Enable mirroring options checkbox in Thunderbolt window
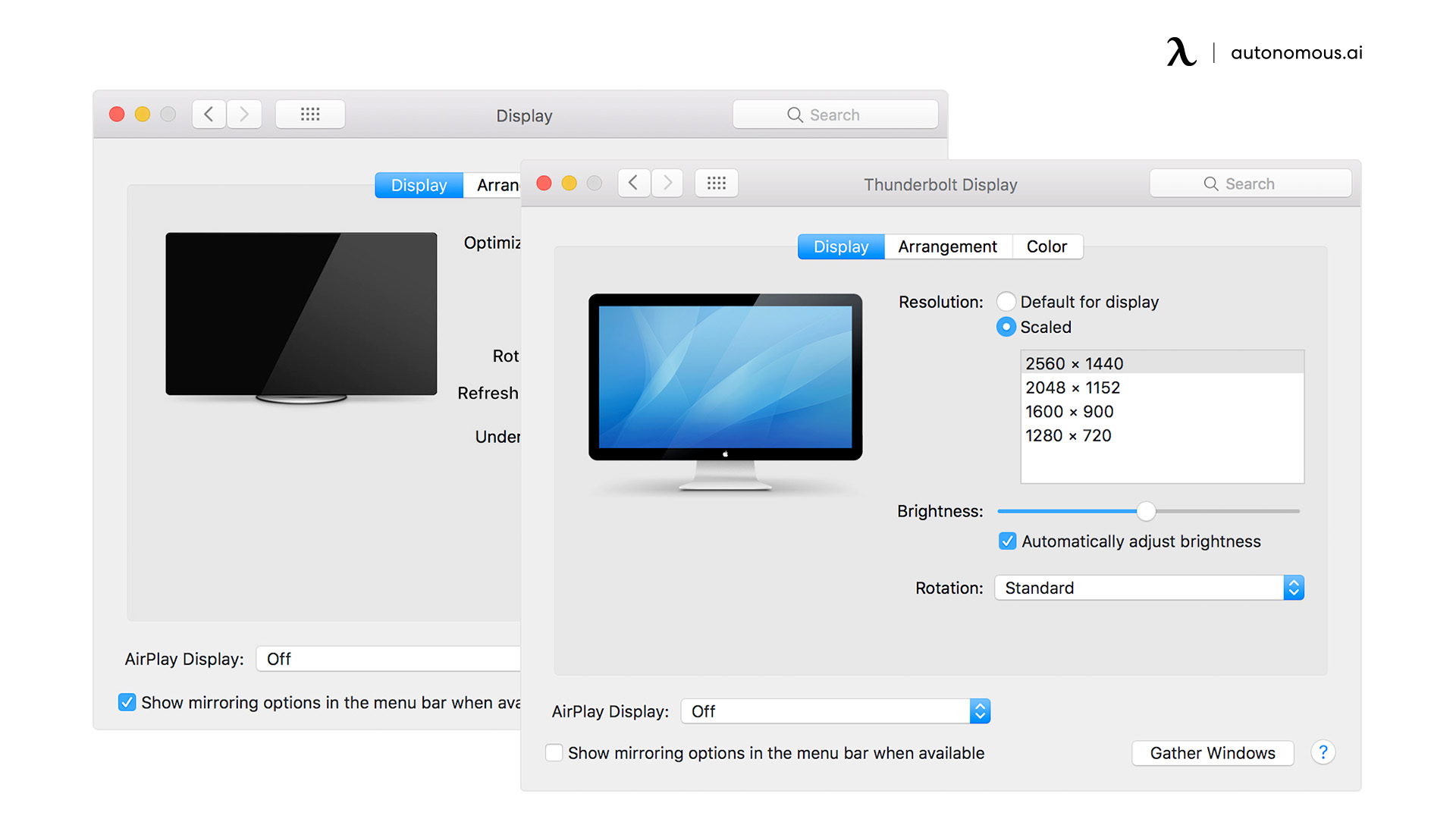The height and width of the screenshot is (819, 1456). [x=554, y=753]
